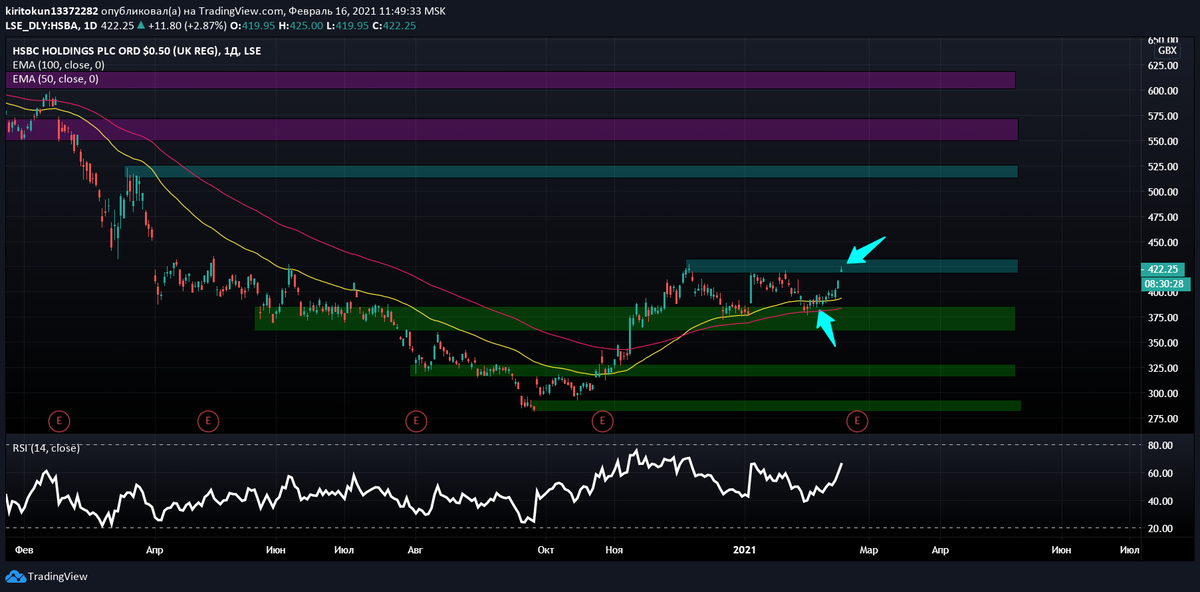
Task: Click the 450.00 price axis label
Action: pos(1162,242)
